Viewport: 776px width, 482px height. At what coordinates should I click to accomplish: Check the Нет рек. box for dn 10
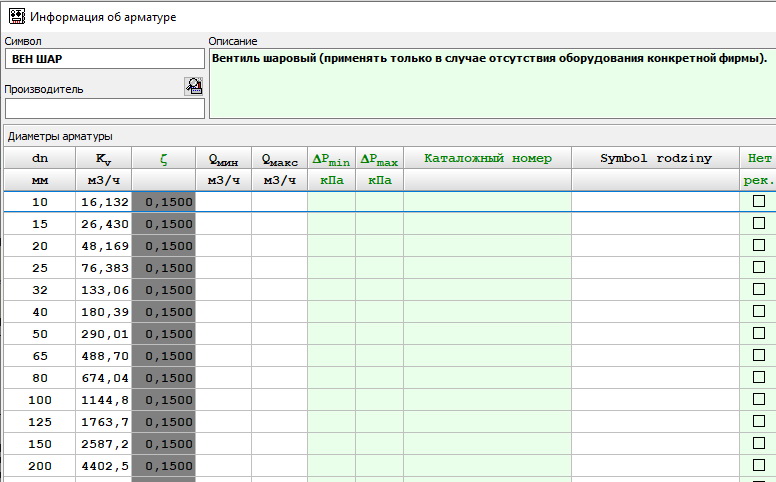[759, 201]
